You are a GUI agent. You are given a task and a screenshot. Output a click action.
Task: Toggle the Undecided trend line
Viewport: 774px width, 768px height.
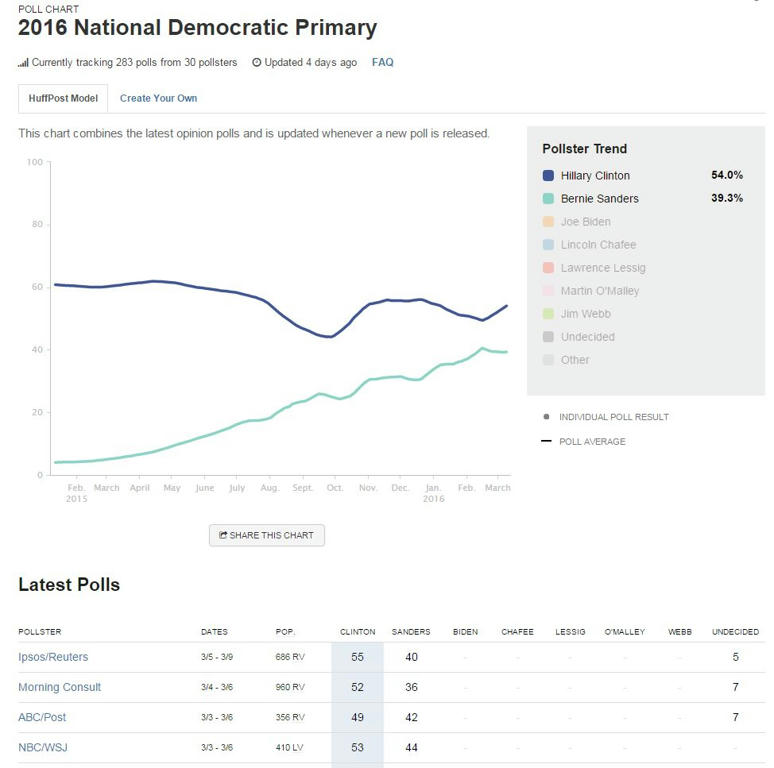[x=587, y=337]
